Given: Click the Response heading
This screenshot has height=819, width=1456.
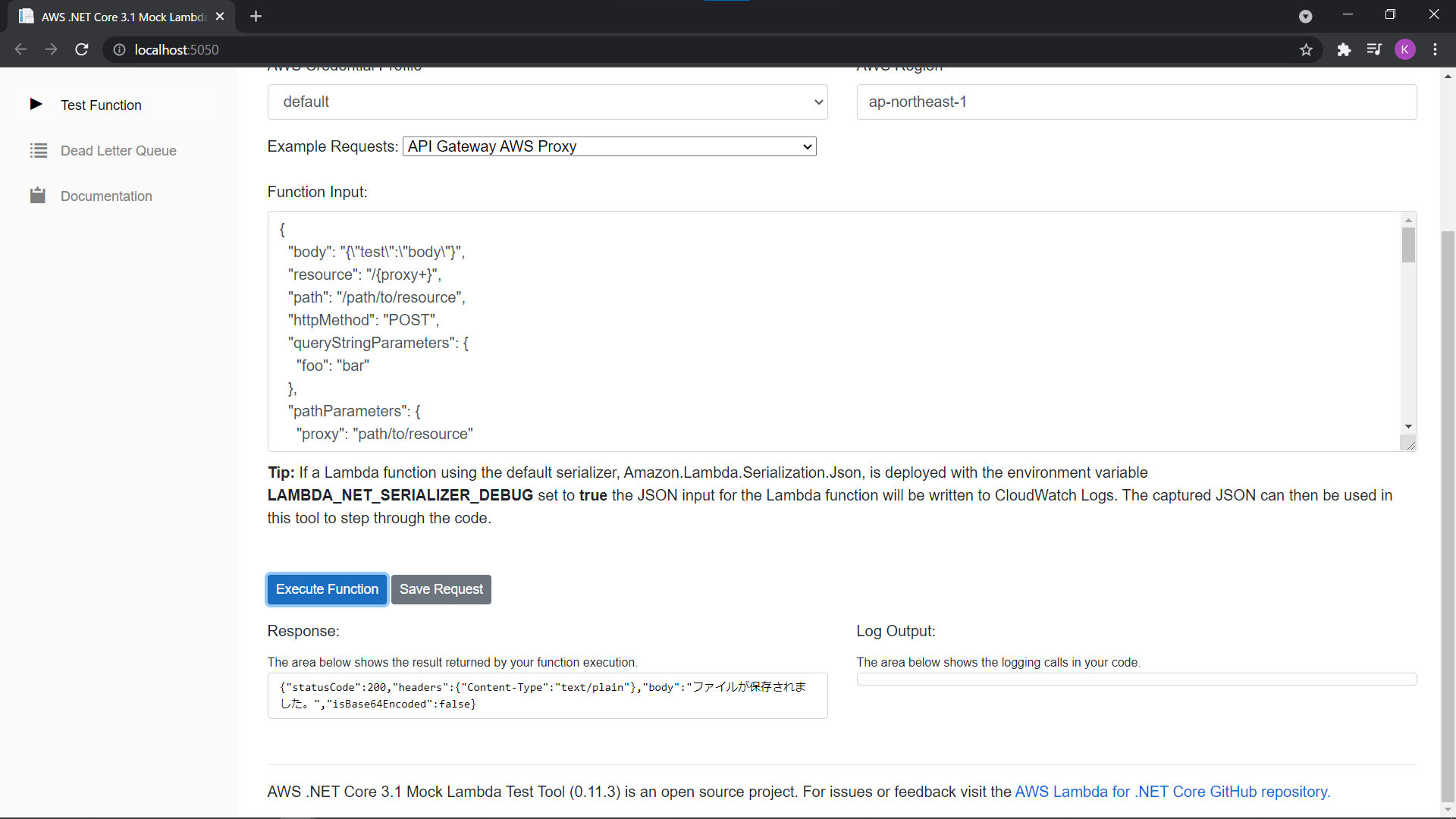Looking at the screenshot, I should (303, 631).
